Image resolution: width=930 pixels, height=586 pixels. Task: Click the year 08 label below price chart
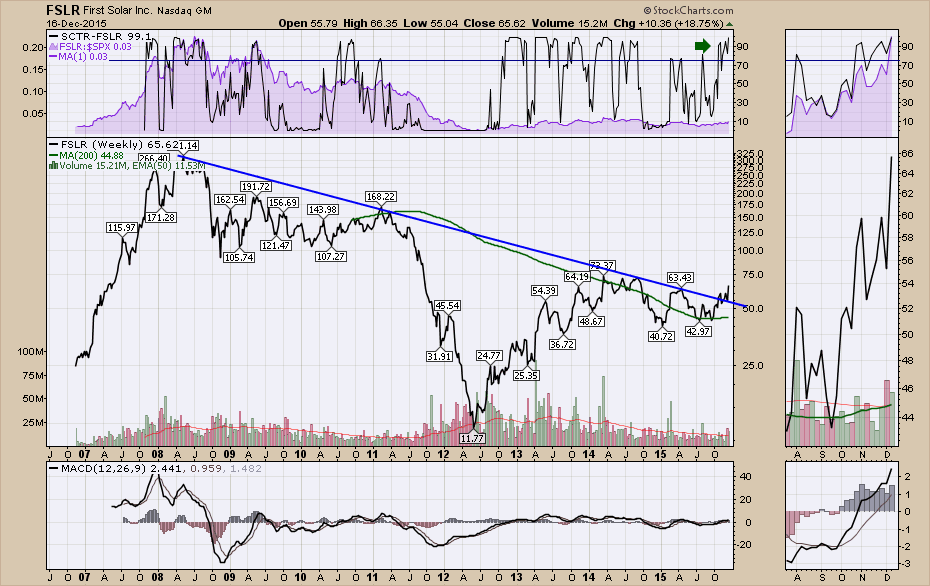158,455
